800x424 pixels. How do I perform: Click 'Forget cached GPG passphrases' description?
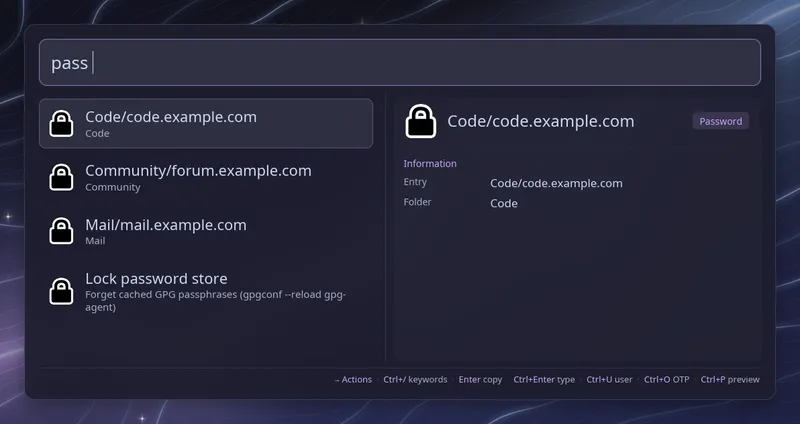(x=215, y=301)
